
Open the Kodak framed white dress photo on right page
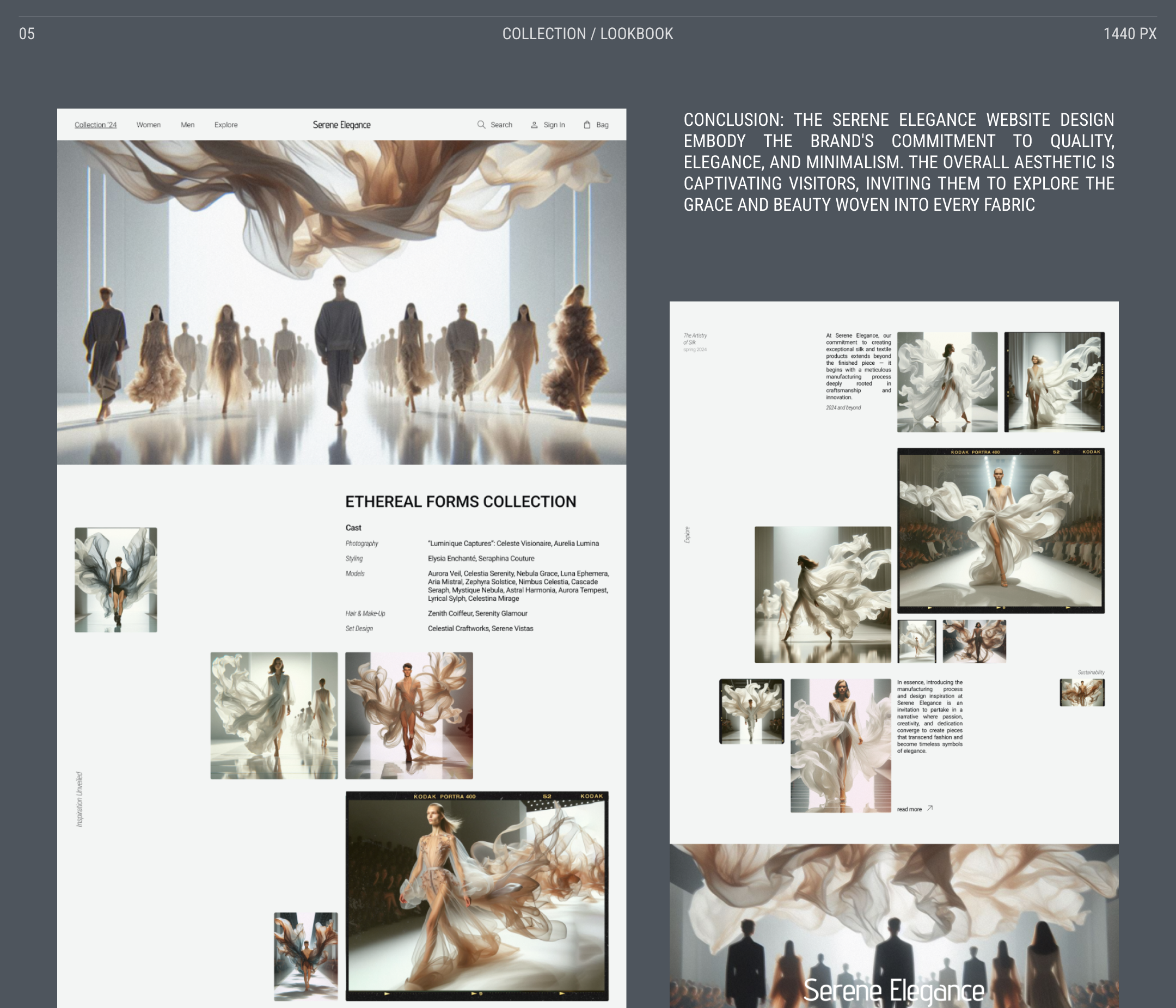pyautogui.click(x=1001, y=530)
